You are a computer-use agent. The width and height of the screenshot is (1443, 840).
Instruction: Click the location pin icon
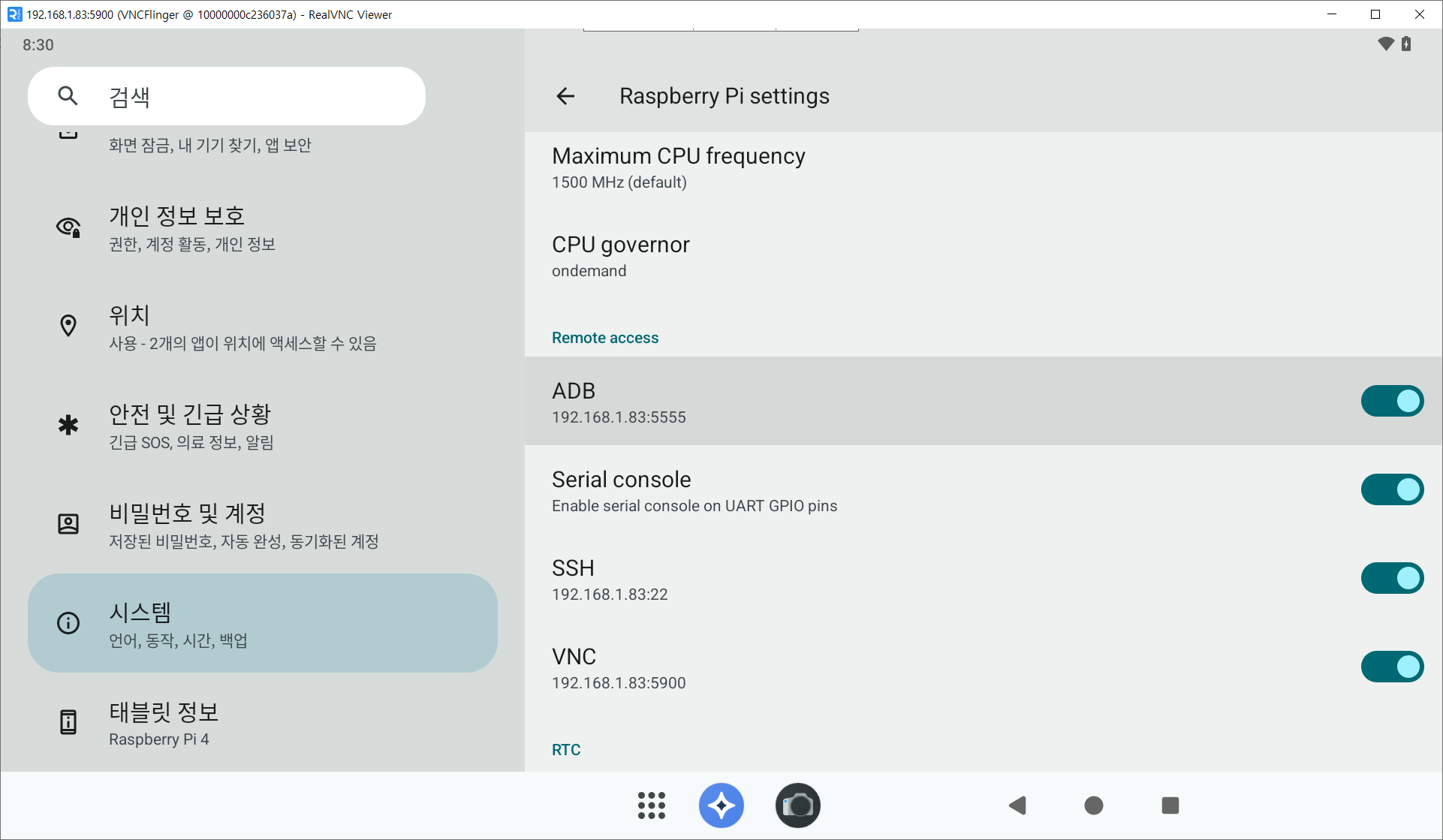click(68, 326)
